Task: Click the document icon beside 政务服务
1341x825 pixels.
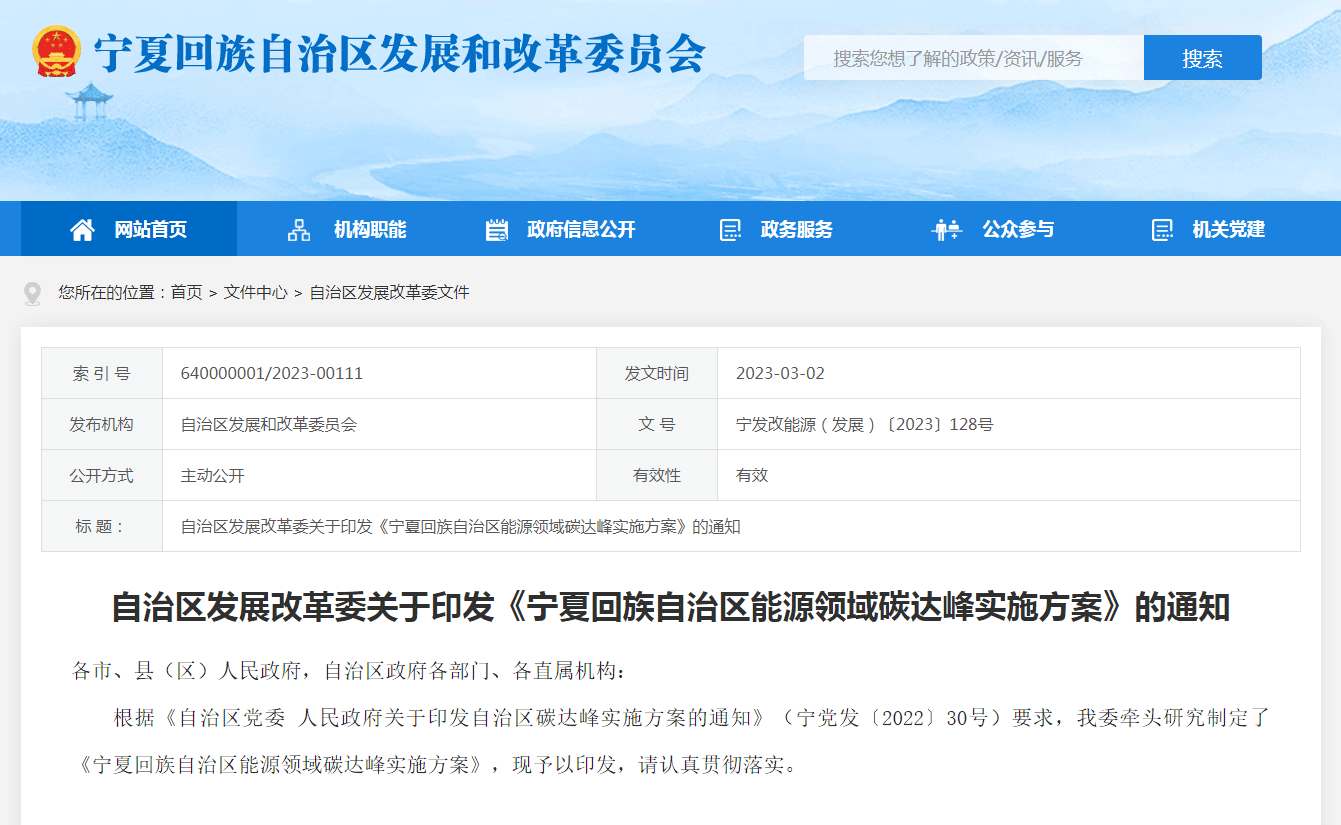Action: [730, 230]
